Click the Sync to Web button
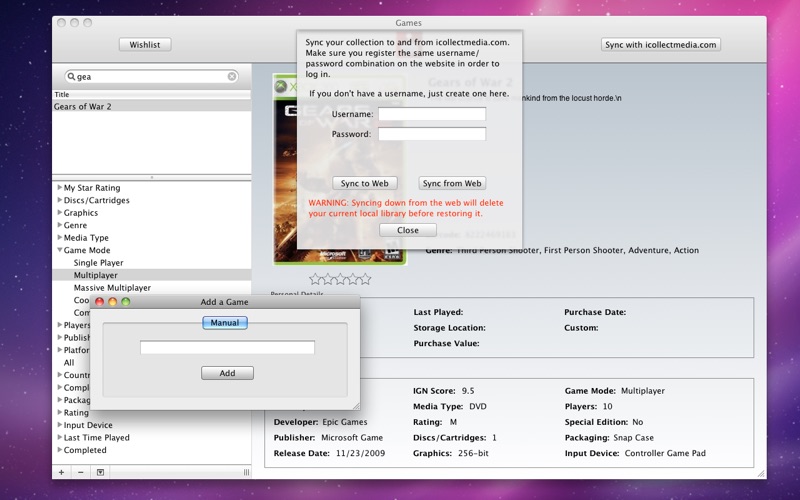The width and height of the screenshot is (800, 500). pyautogui.click(x=365, y=183)
